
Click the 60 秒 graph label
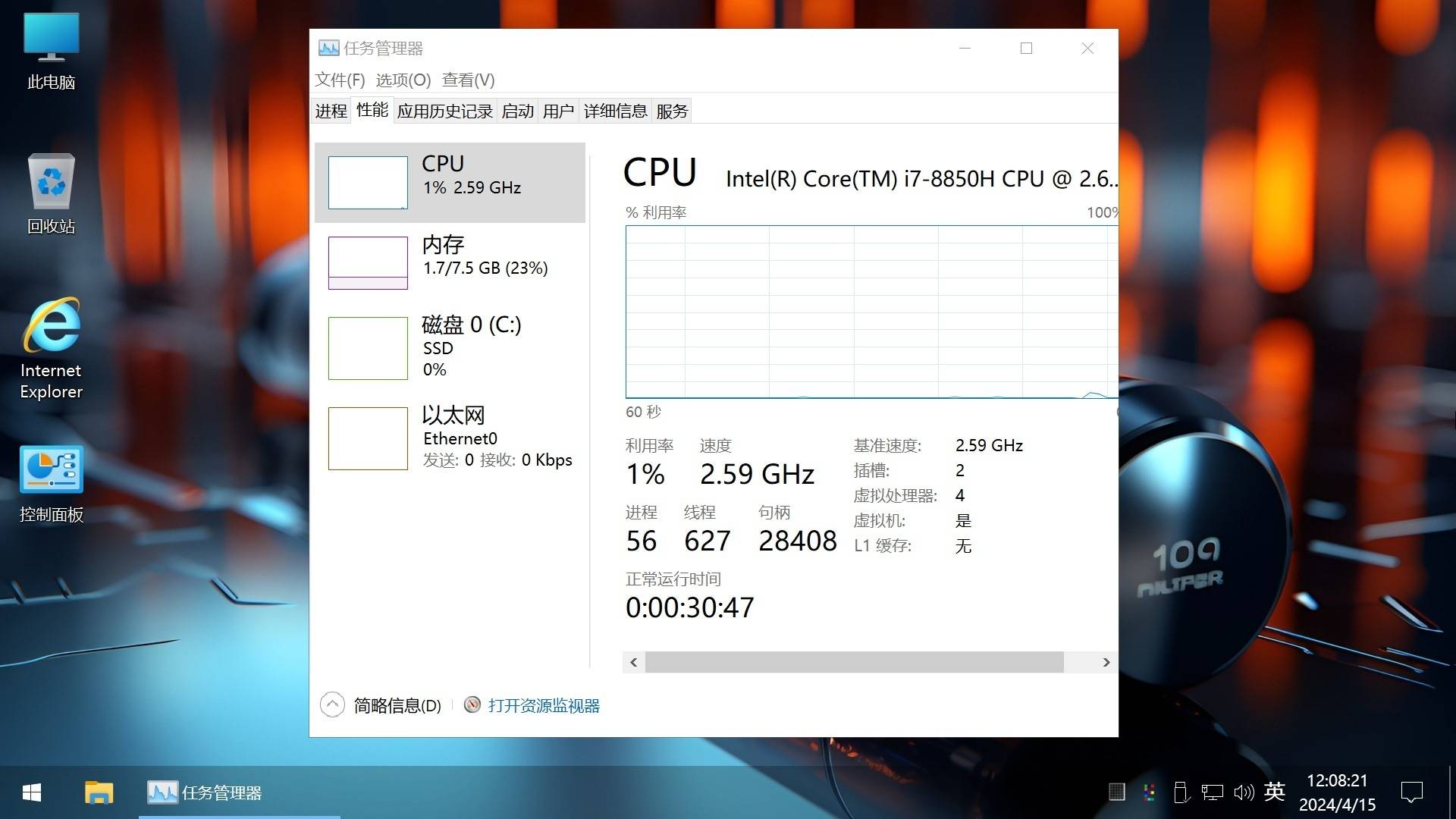click(x=643, y=412)
